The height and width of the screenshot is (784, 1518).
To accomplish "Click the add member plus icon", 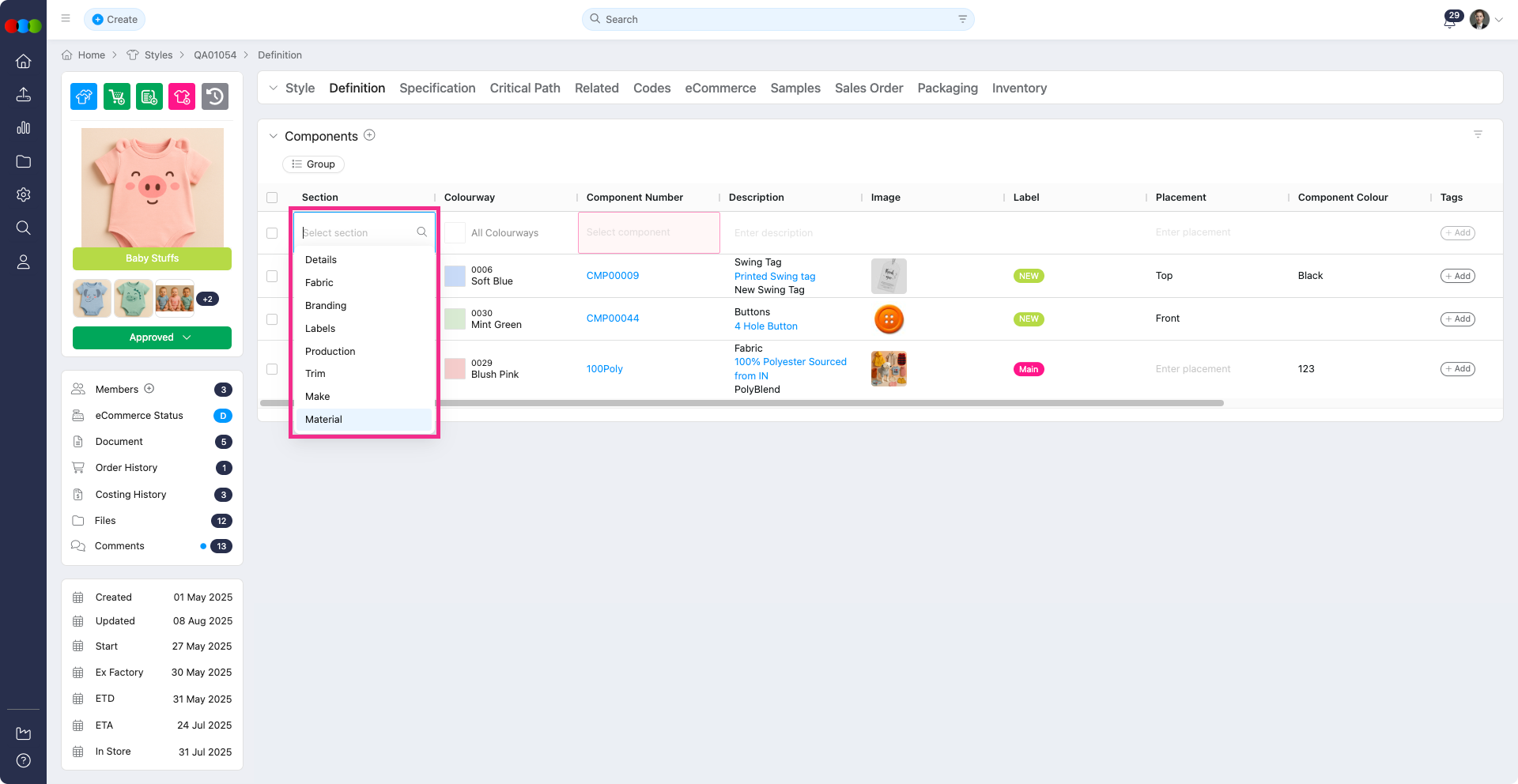I will (149, 389).
